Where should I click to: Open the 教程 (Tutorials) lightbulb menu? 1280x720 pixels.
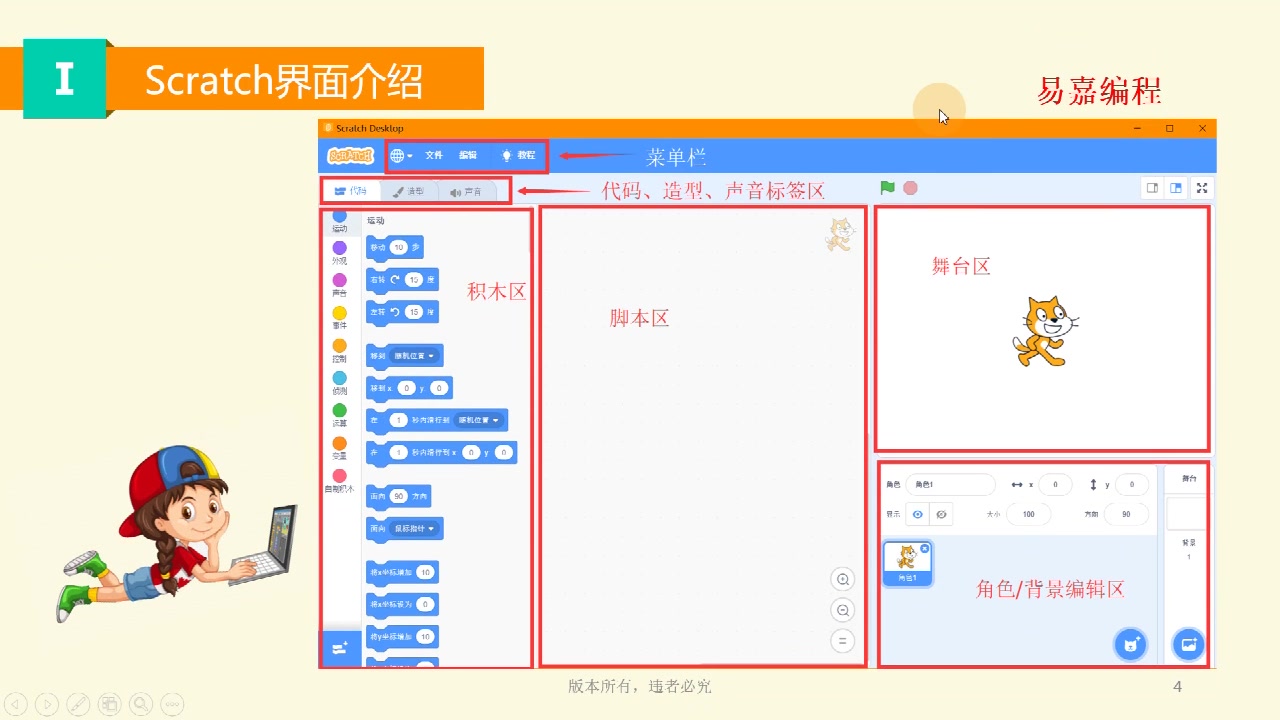tap(519, 156)
